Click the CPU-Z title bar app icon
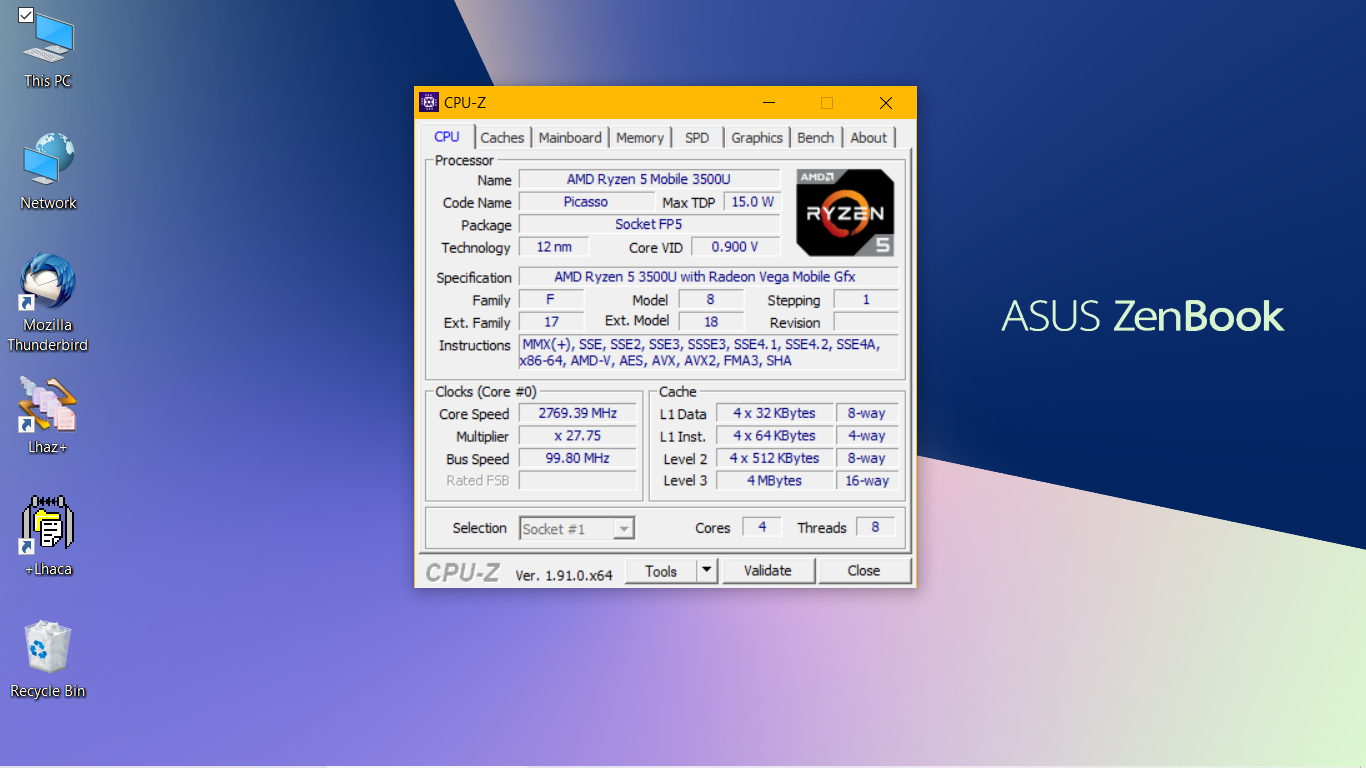The width and height of the screenshot is (1366, 768). tap(429, 102)
